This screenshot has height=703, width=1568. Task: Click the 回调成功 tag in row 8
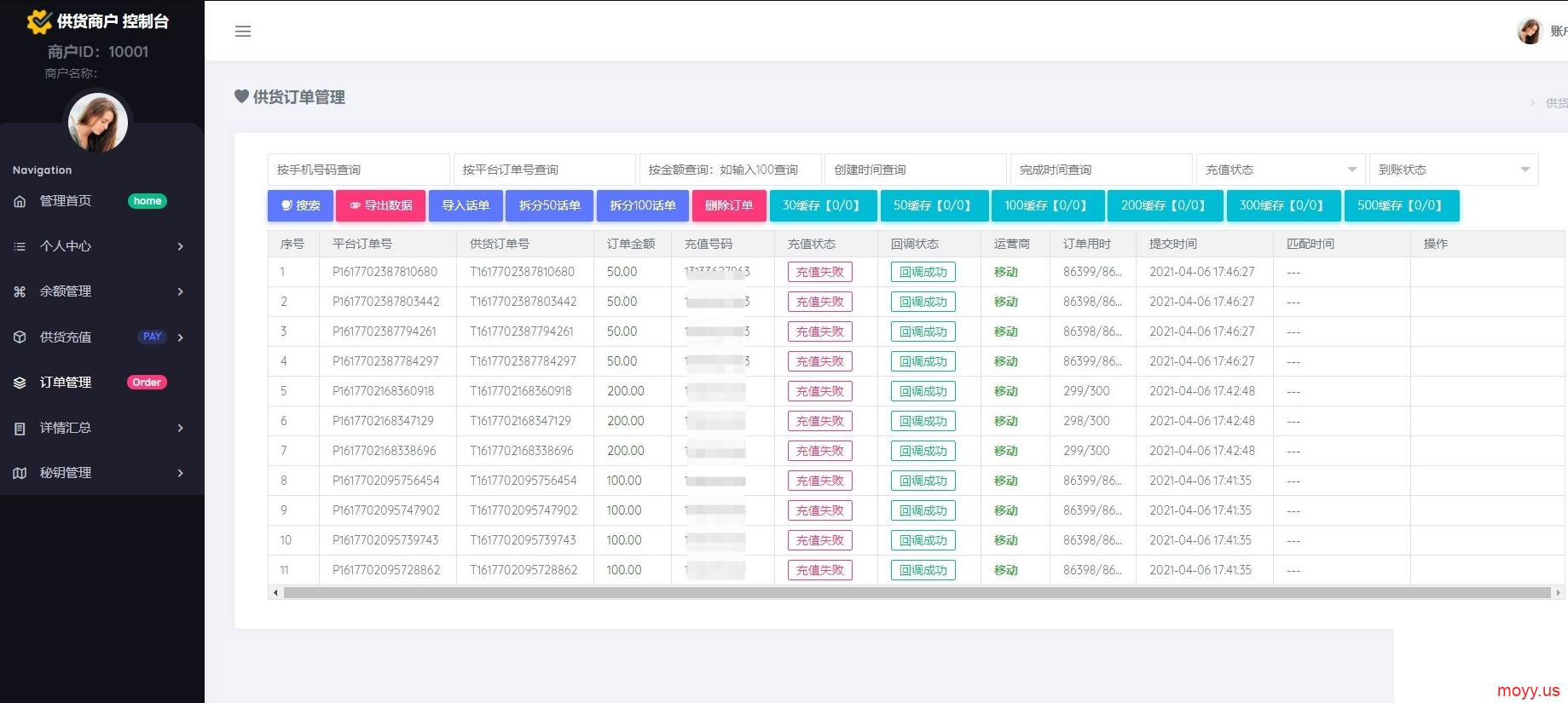[923, 481]
